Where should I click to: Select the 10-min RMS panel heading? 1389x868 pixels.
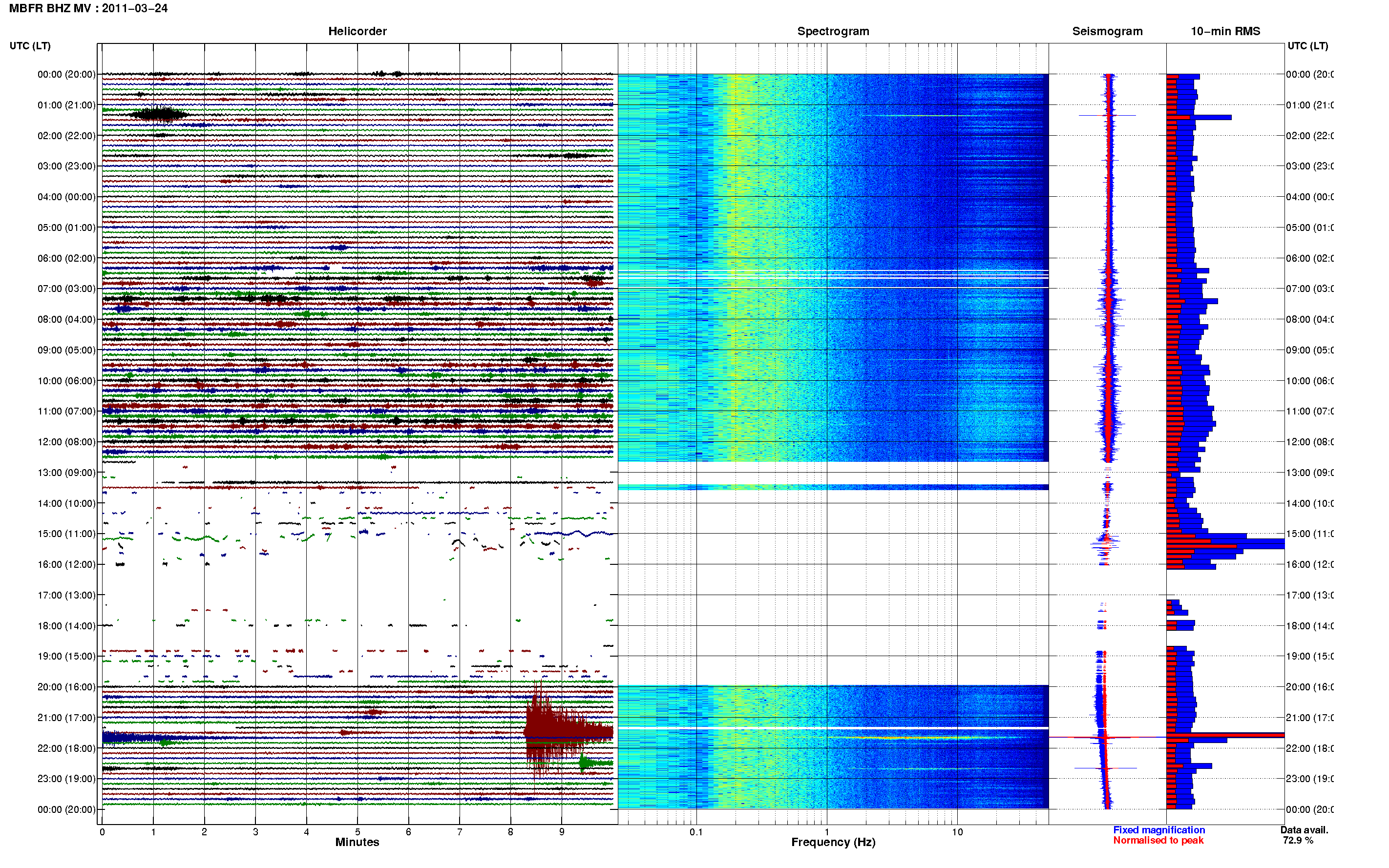[1225, 31]
